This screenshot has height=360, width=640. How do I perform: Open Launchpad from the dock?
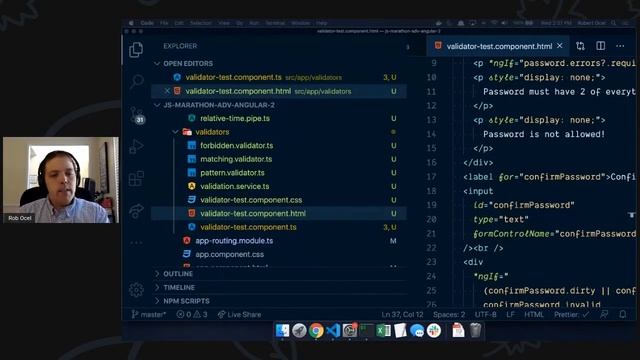point(299,330)
